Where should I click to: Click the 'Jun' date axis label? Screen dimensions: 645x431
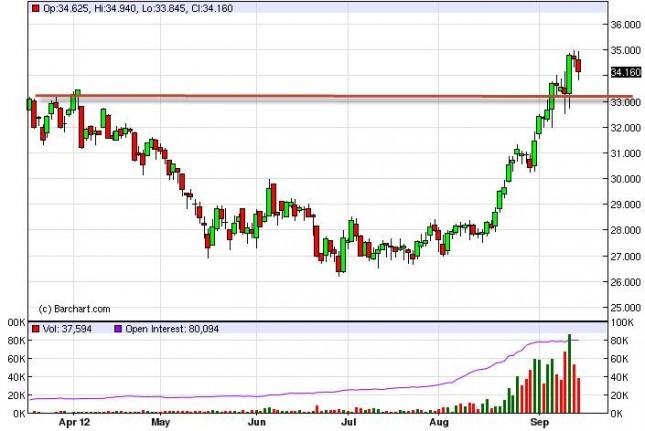[x=257, y=422]
